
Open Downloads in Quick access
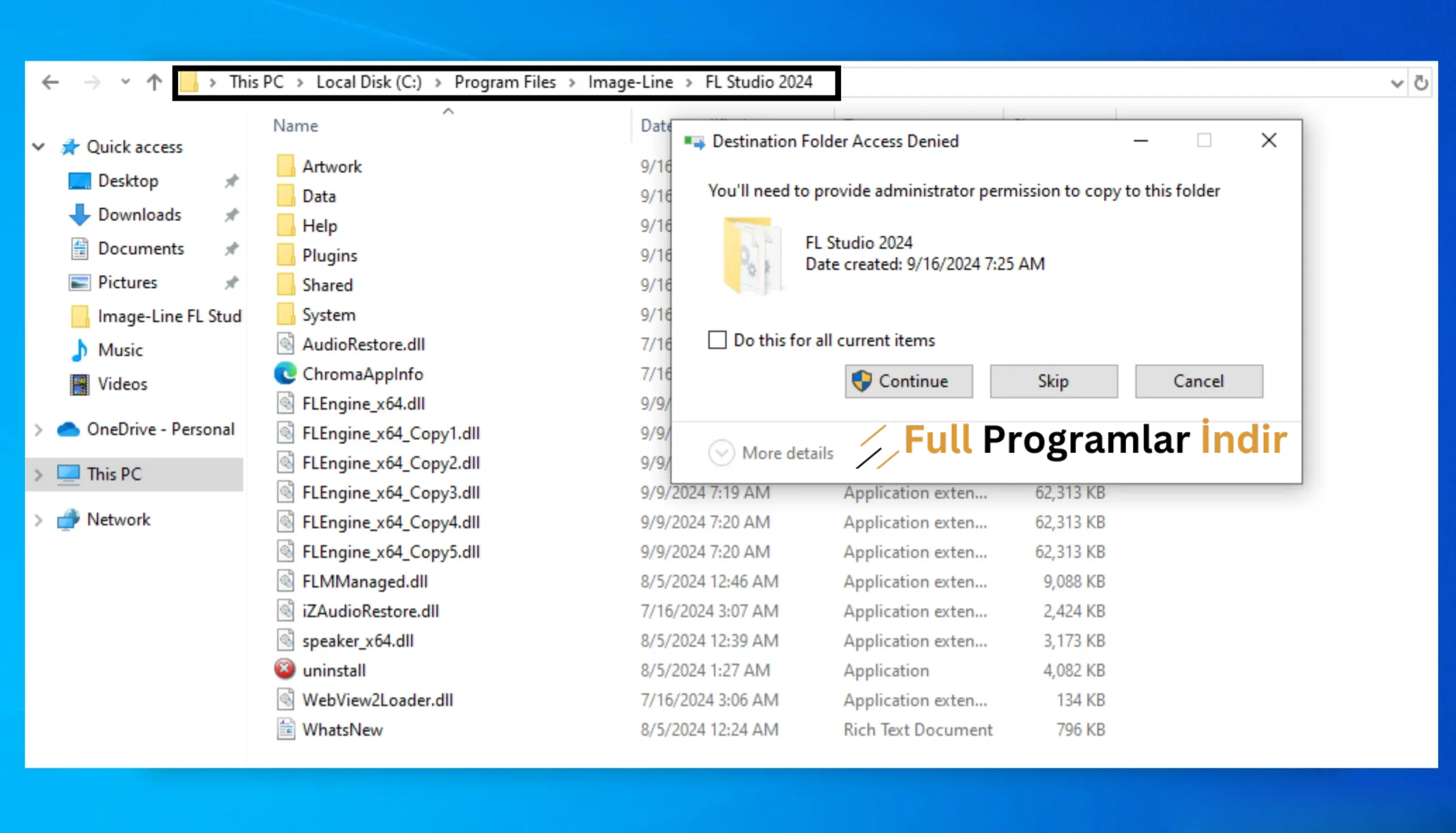tap(139, 214)
